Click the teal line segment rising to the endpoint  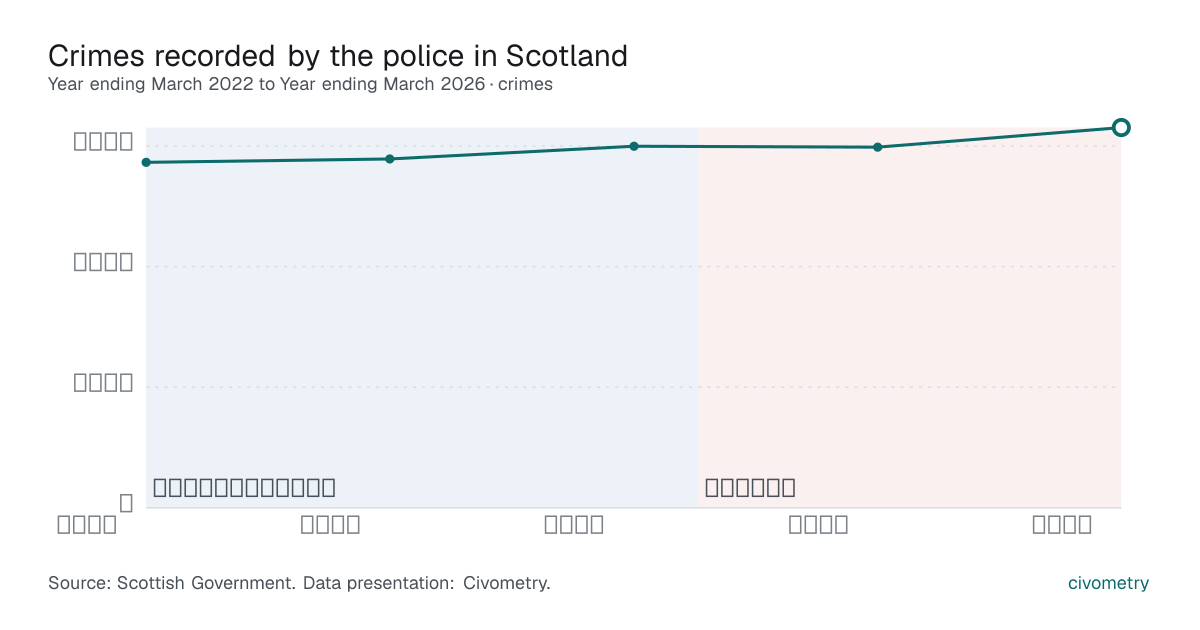click(1000, 137)
